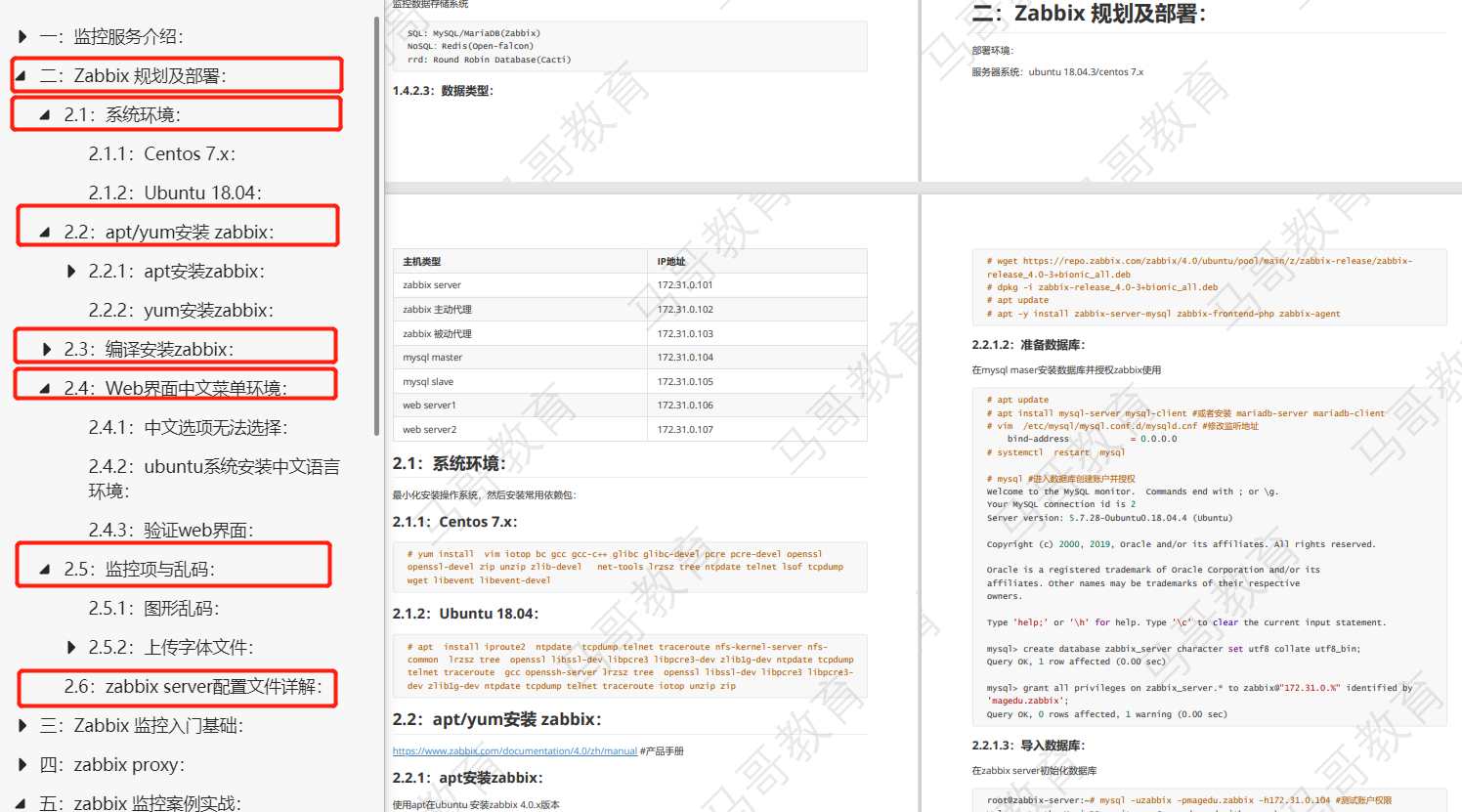This screenshot has width=1462, height=812.
Task: Select 2.2：apt/yum安装 zabbix bookmark
Action: (169, 233)
